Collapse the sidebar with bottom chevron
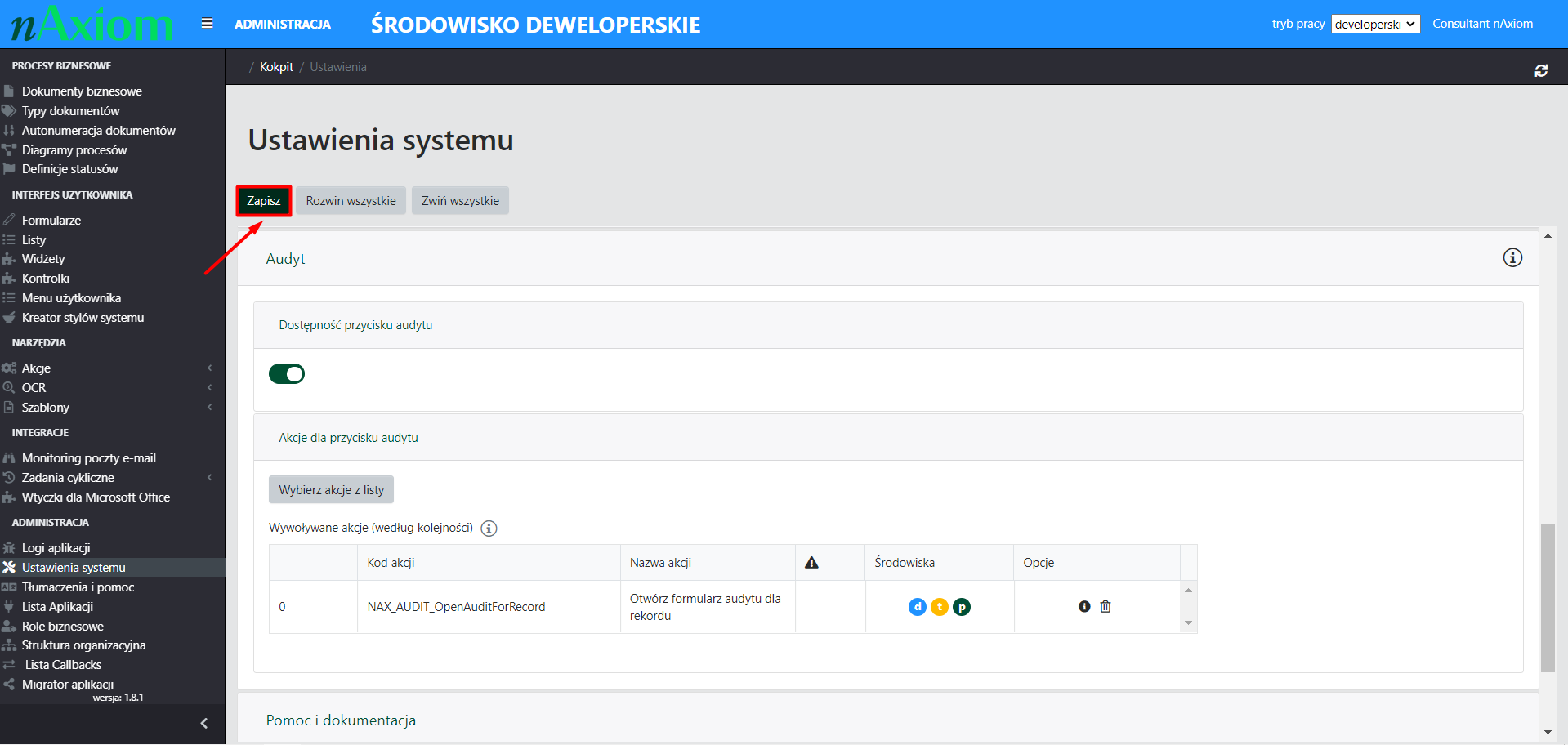Image resolution: width=1568 pixels, height=745 pixels. (203, 723)
